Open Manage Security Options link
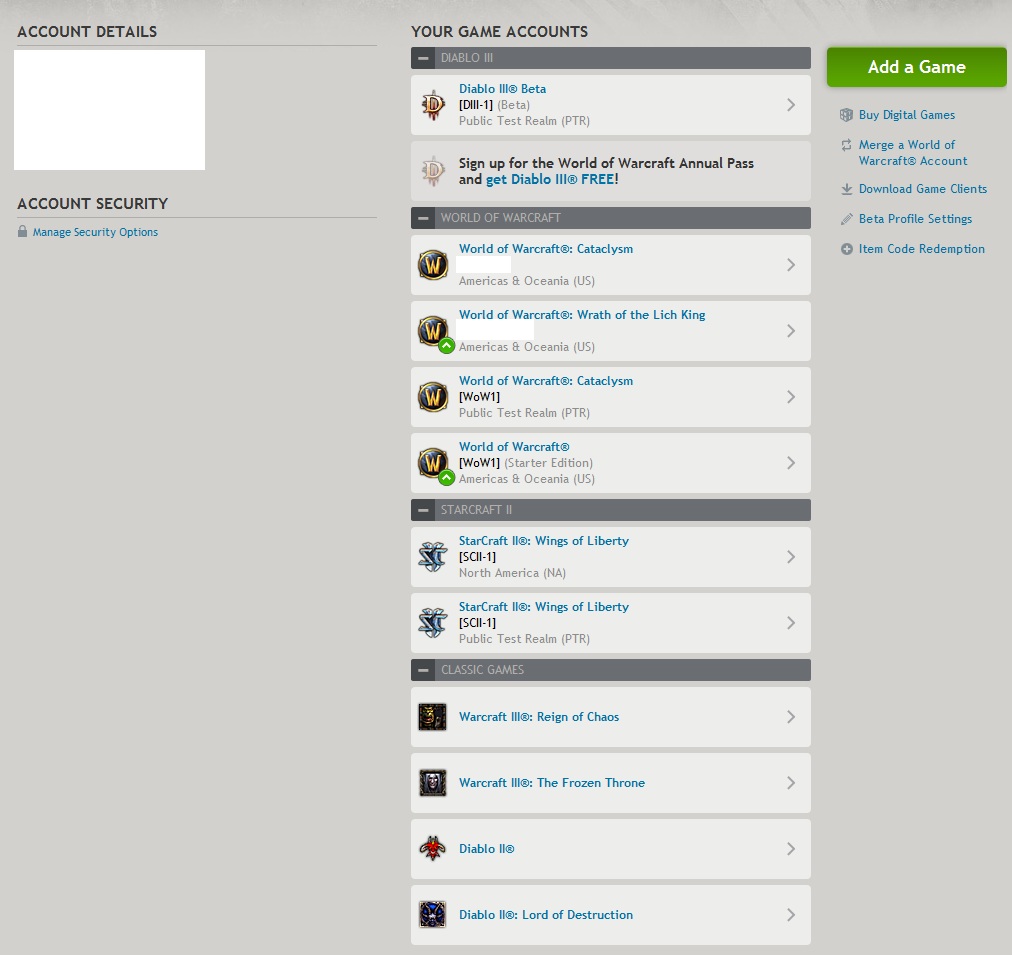 (x=96, y=232)
